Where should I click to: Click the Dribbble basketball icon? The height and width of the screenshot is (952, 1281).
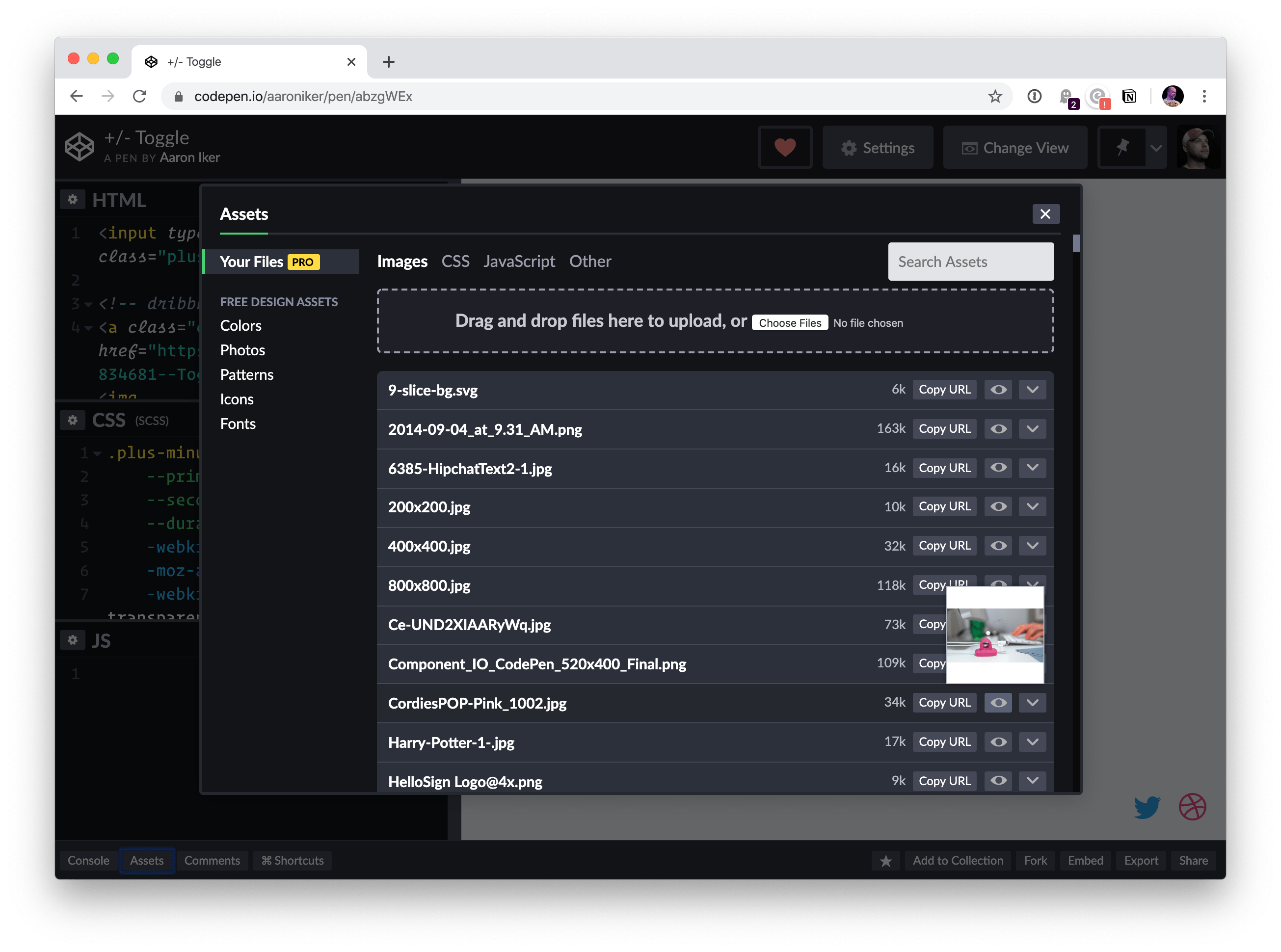[x=1192, y=807]
